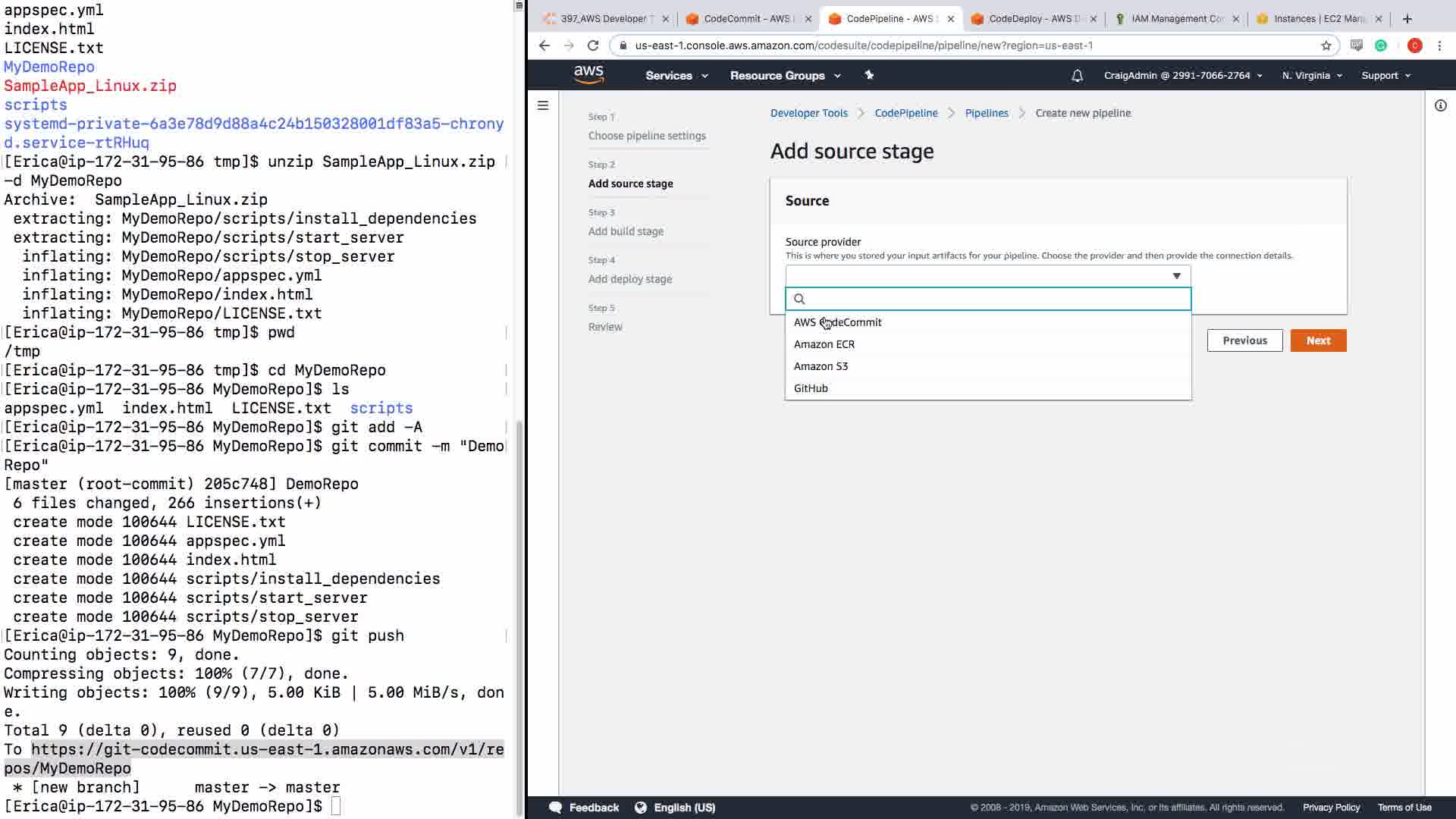
Task: Switch to IAM Management Console tab
Action: pyautogui.click(x=1175, y=19)
